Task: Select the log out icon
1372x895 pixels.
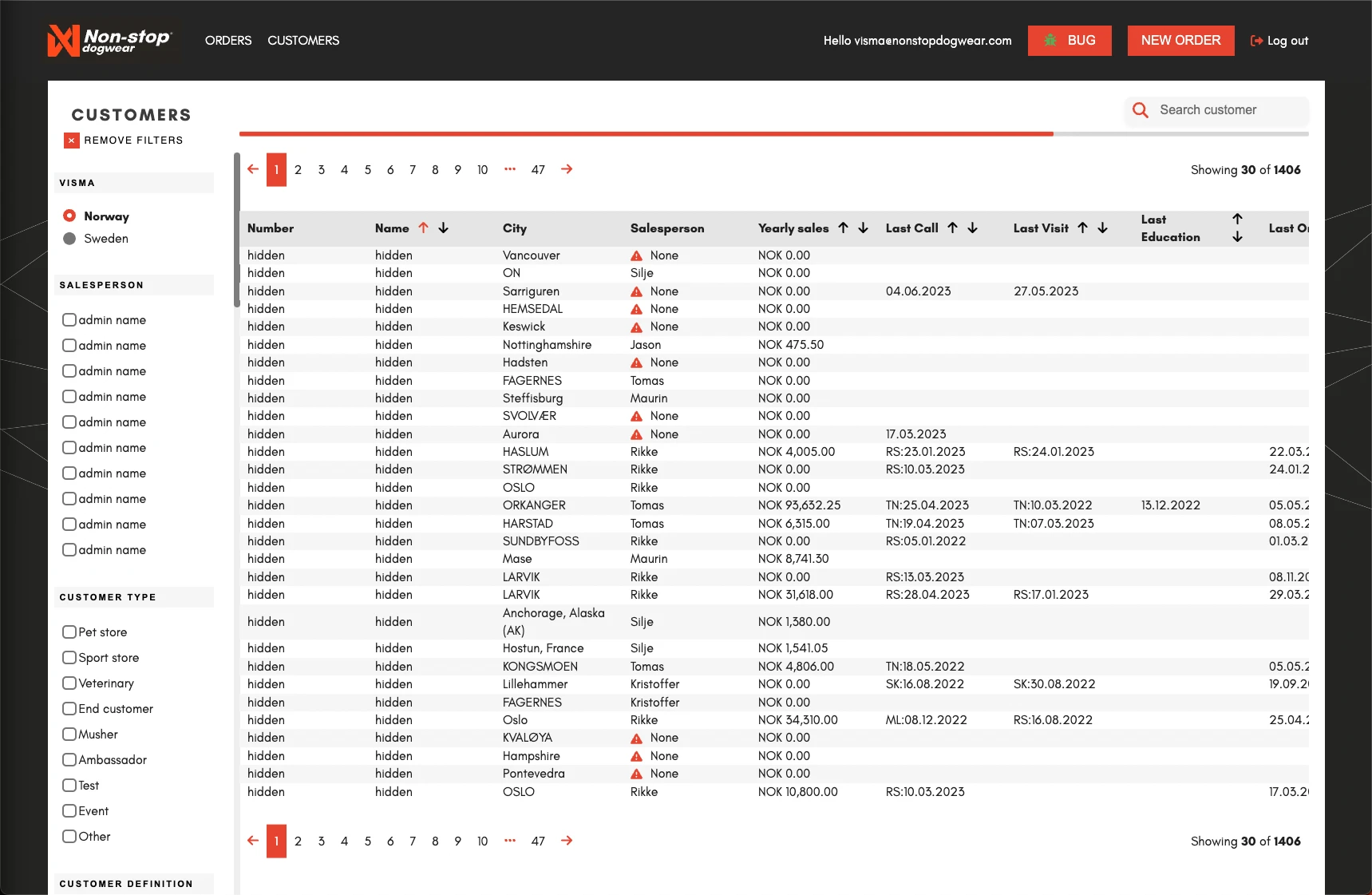Action: pyautogui.click(x=1255, y=40)
